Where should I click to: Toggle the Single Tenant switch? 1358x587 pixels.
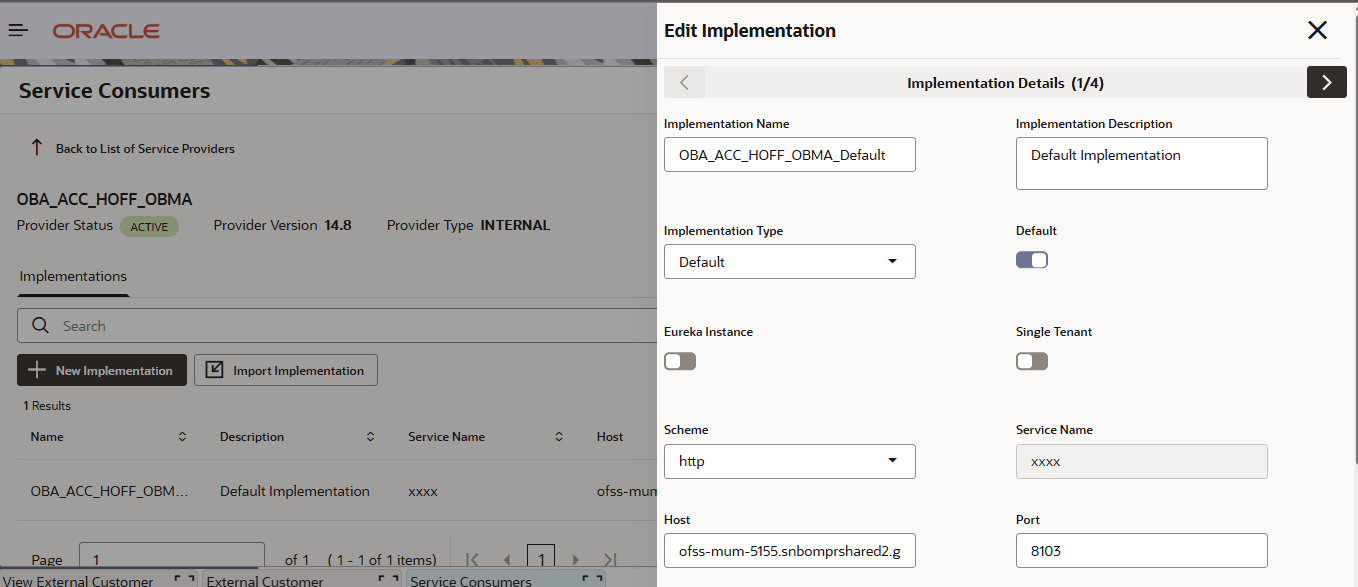coord(1032,361)
